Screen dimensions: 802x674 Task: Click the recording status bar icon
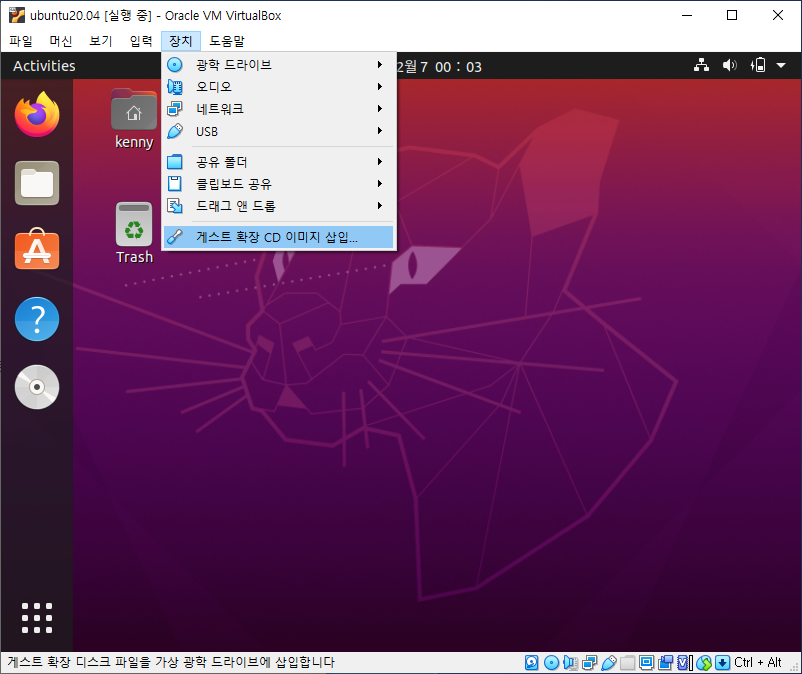665,663
